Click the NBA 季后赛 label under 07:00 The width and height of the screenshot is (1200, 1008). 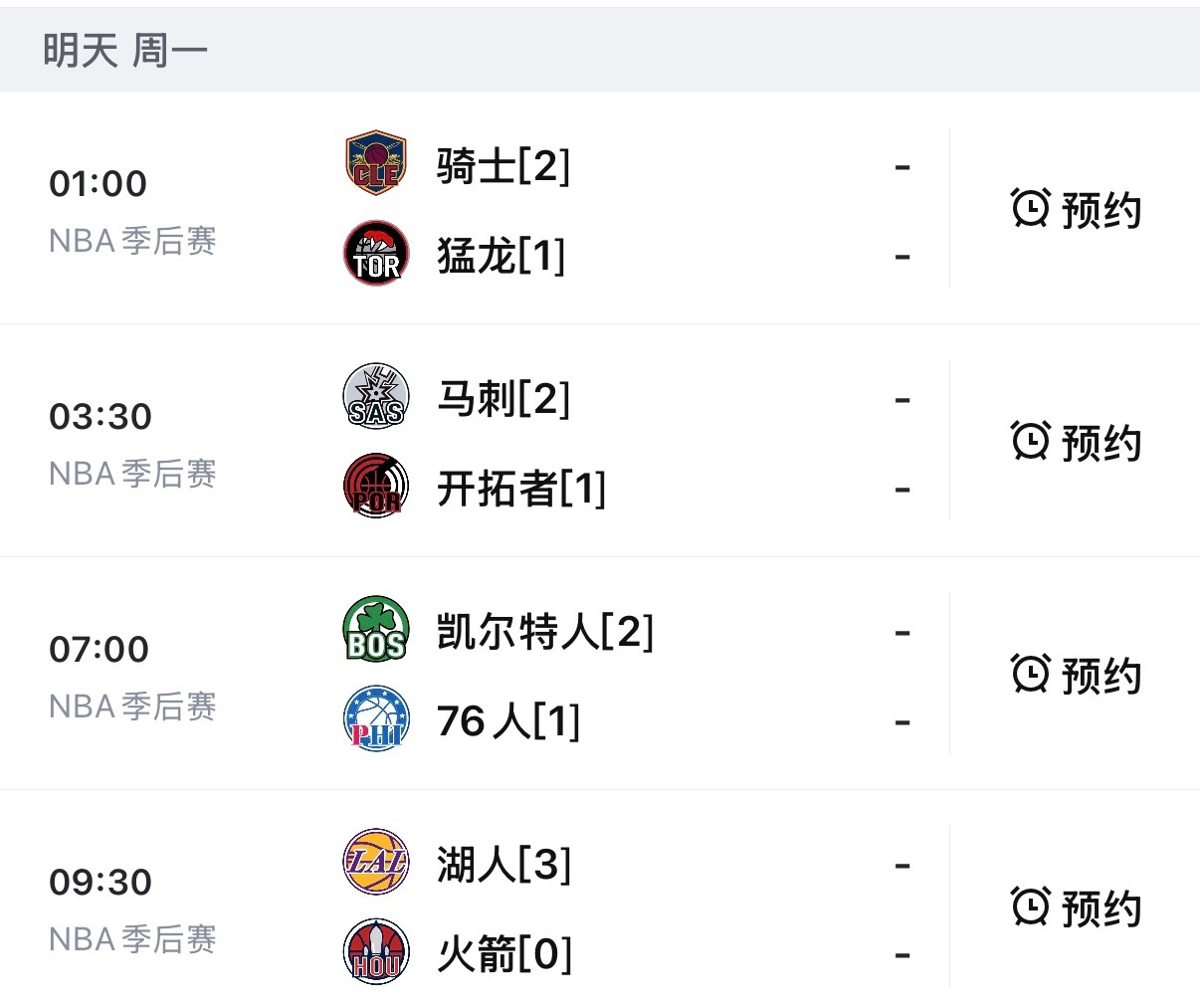pos(131,706)
